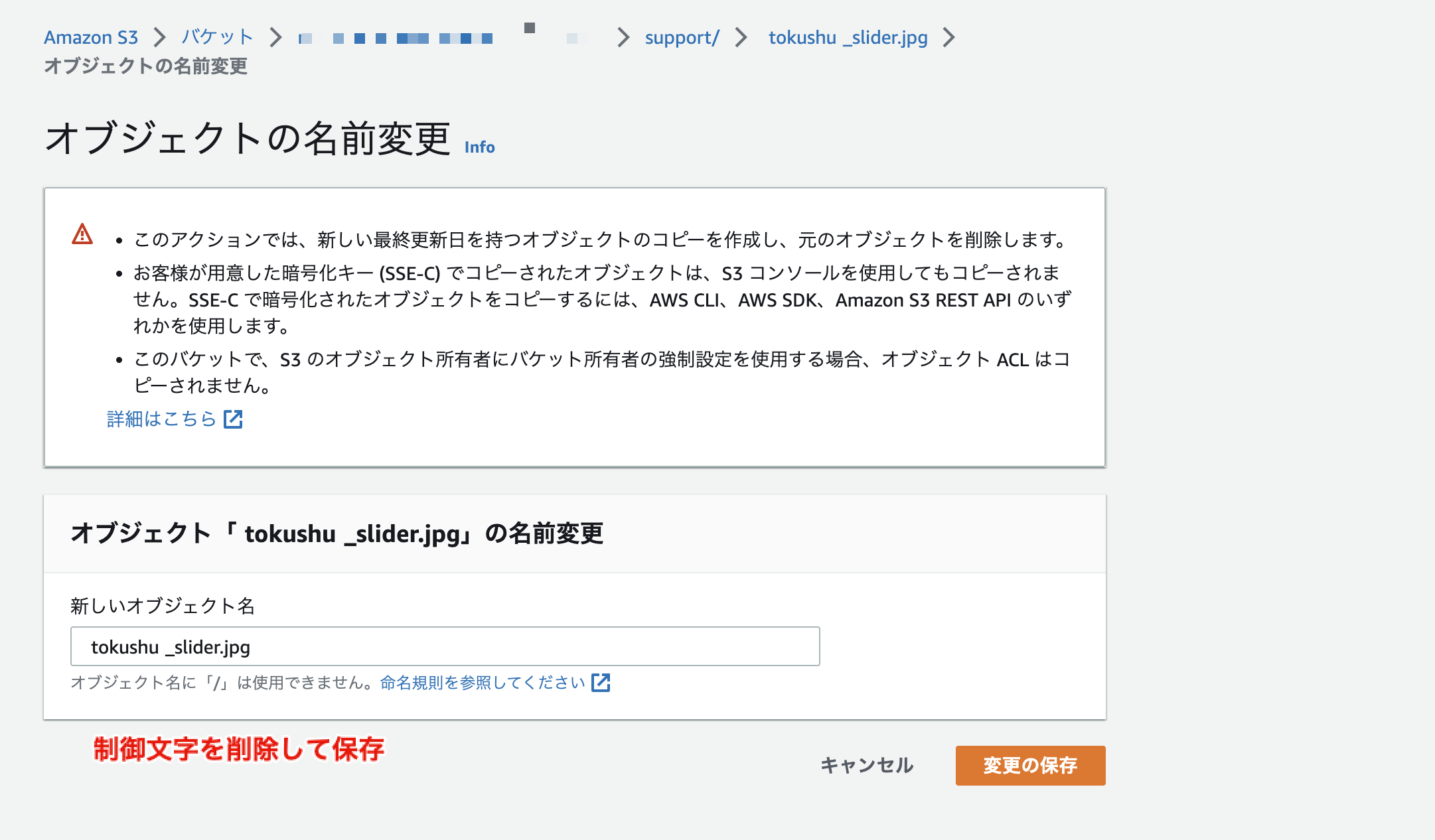Go to the support/ folder breadcrumb
Viewport: 1435px width, 840px height.
[682, 37]
